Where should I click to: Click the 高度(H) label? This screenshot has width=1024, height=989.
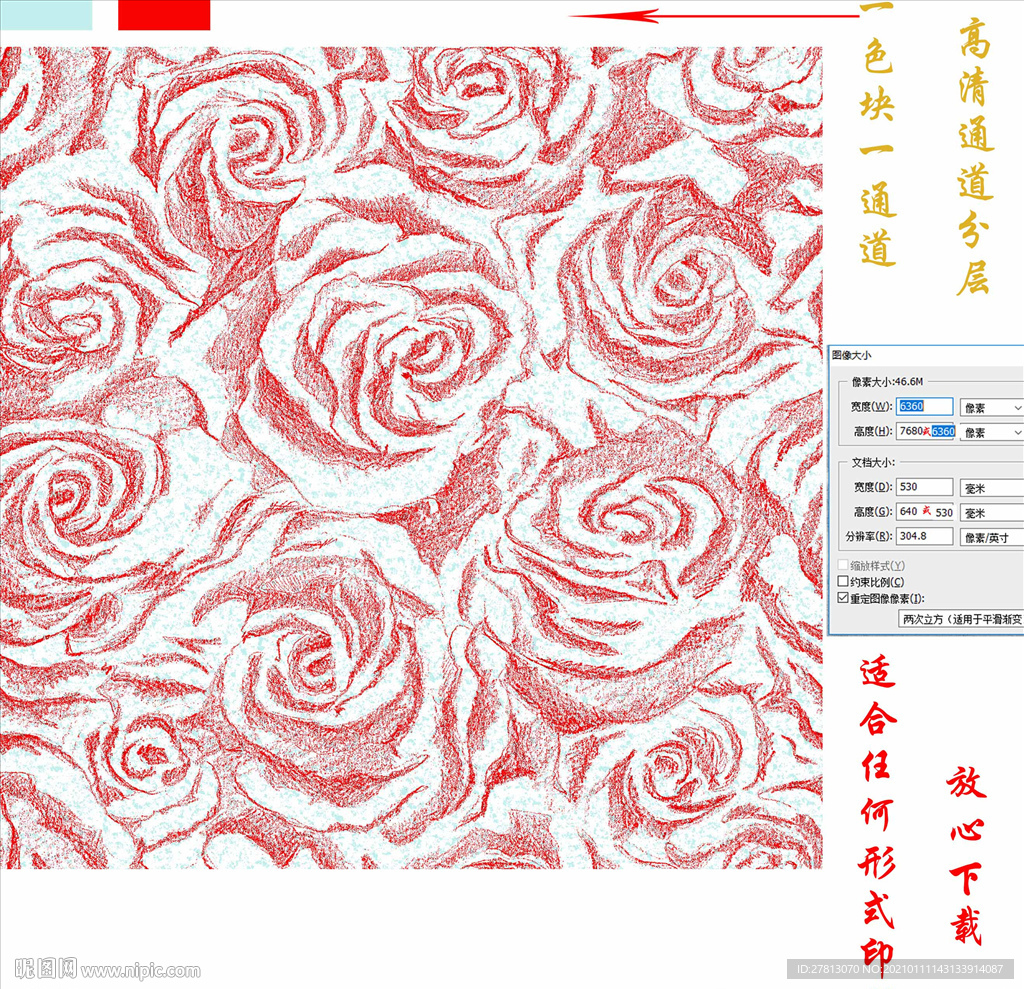(x=872, y=431)
